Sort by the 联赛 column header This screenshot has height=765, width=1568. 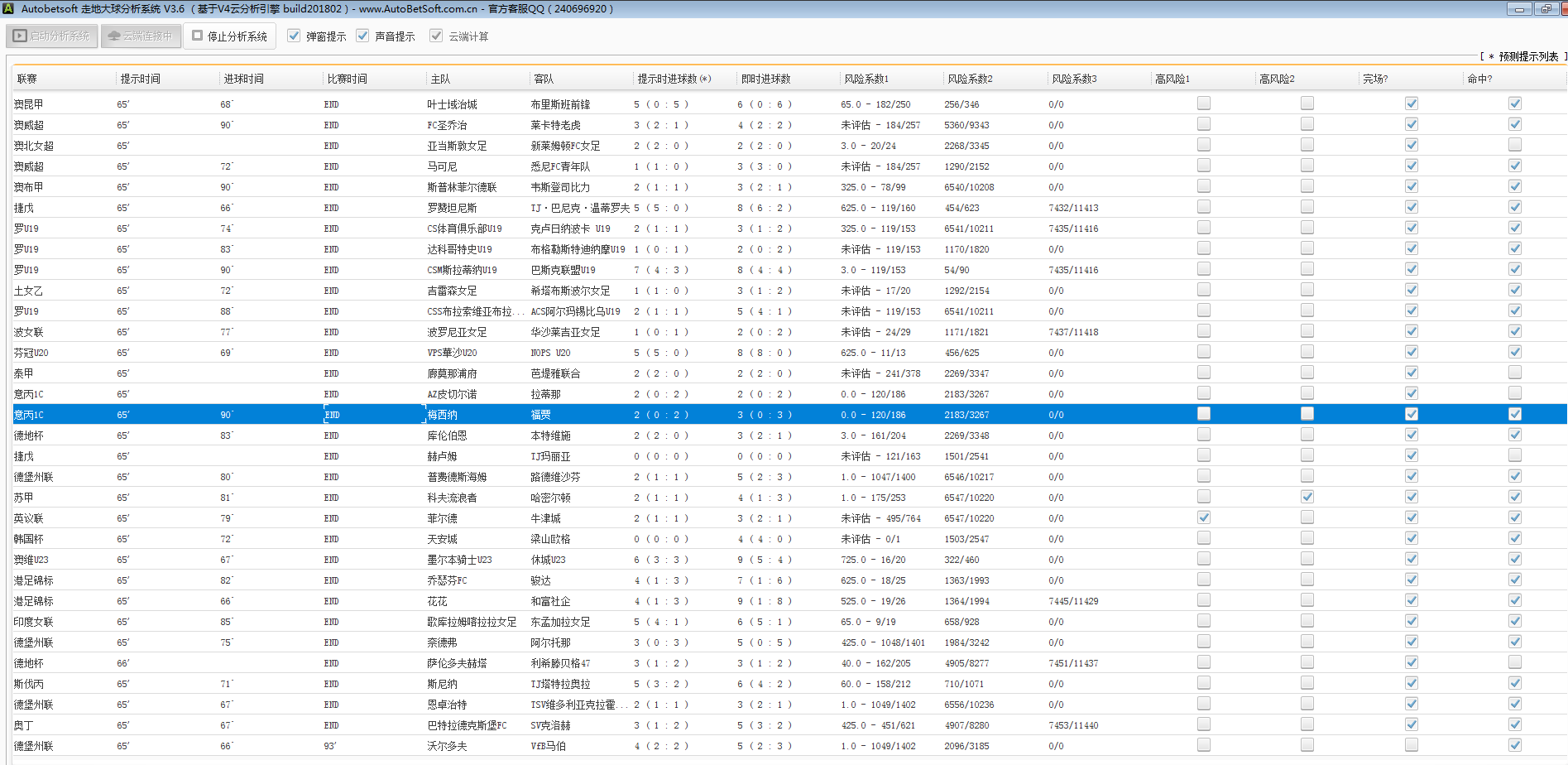(x=27, y=79)
